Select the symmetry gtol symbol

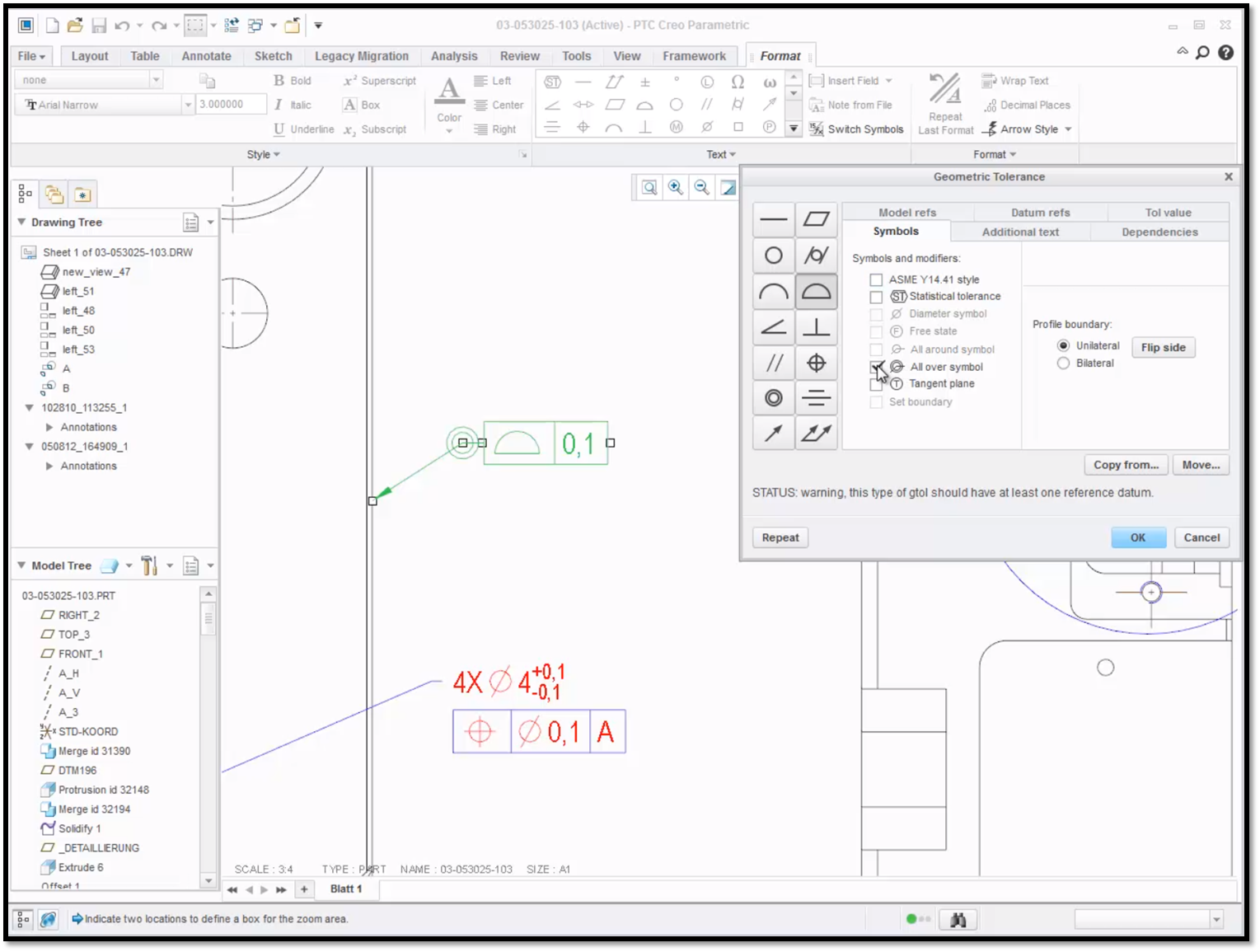[817, 398]
